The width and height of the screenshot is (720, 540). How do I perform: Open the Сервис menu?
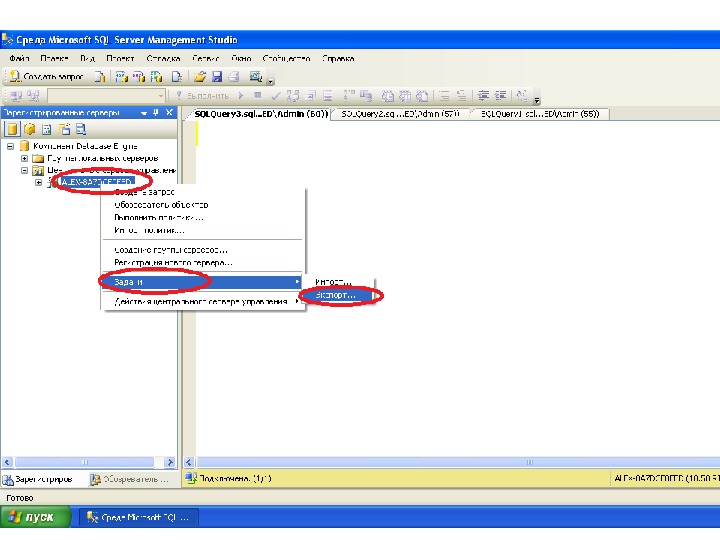205,59
